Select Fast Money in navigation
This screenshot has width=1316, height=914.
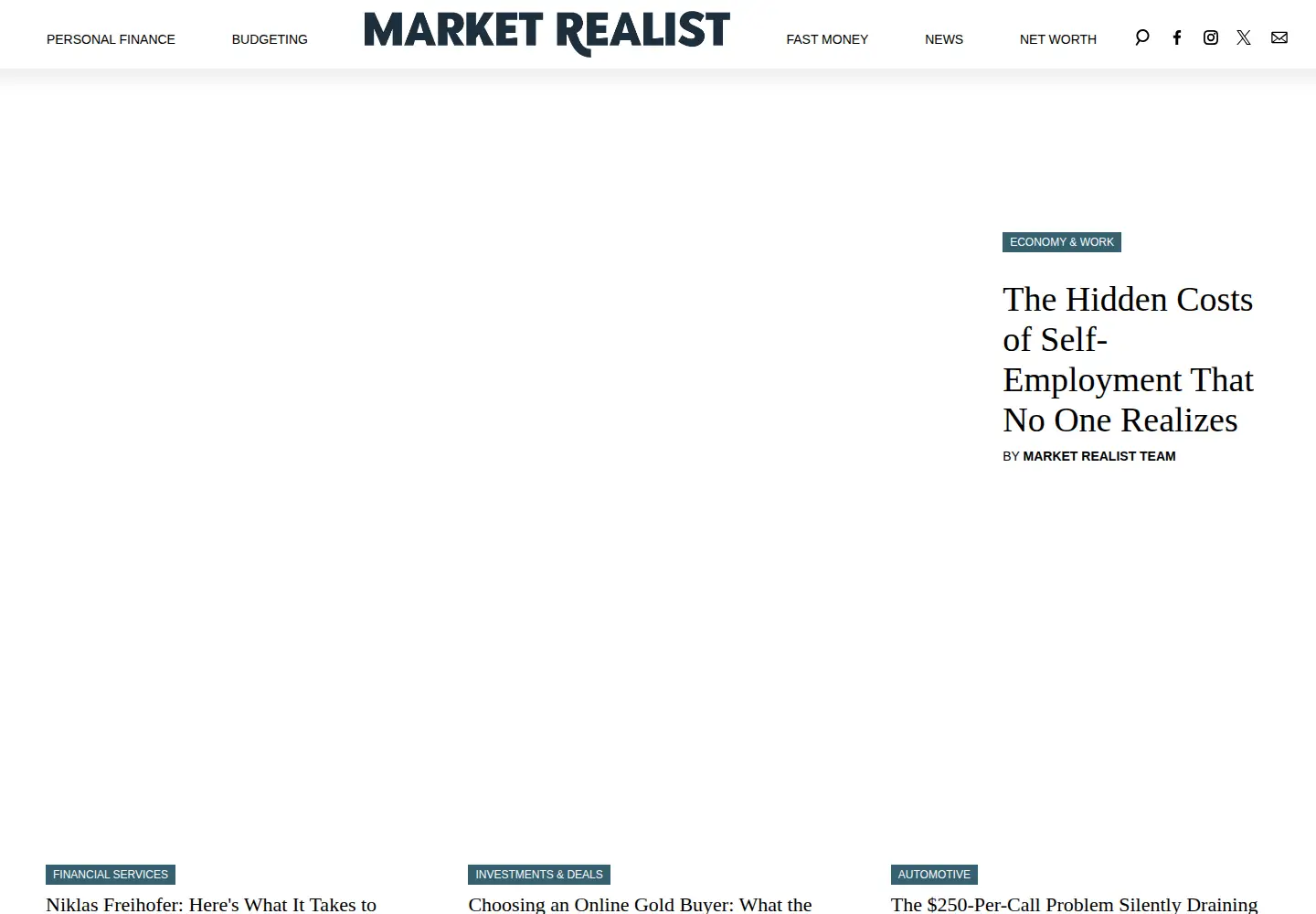tap(827, 39)
